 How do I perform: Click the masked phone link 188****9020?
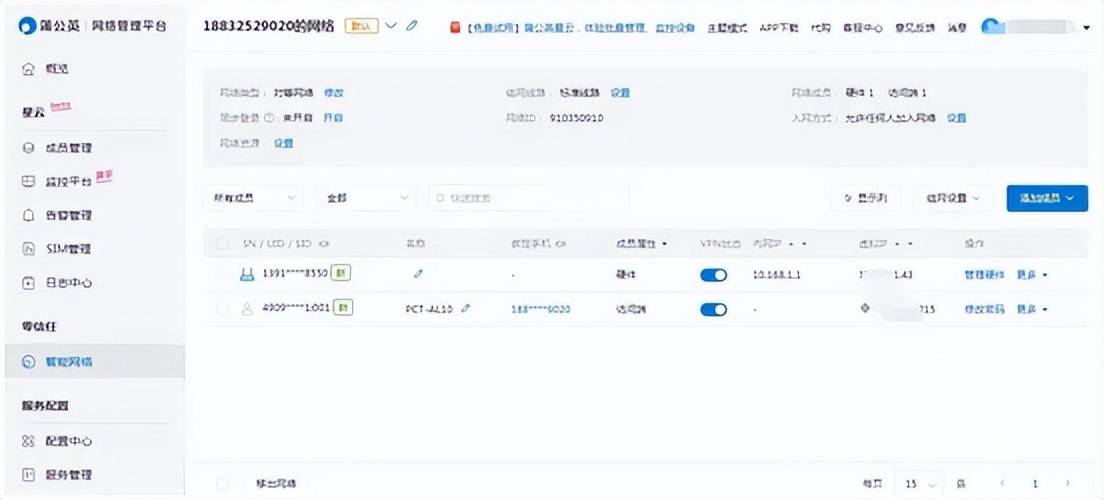[x=540, y=310]
